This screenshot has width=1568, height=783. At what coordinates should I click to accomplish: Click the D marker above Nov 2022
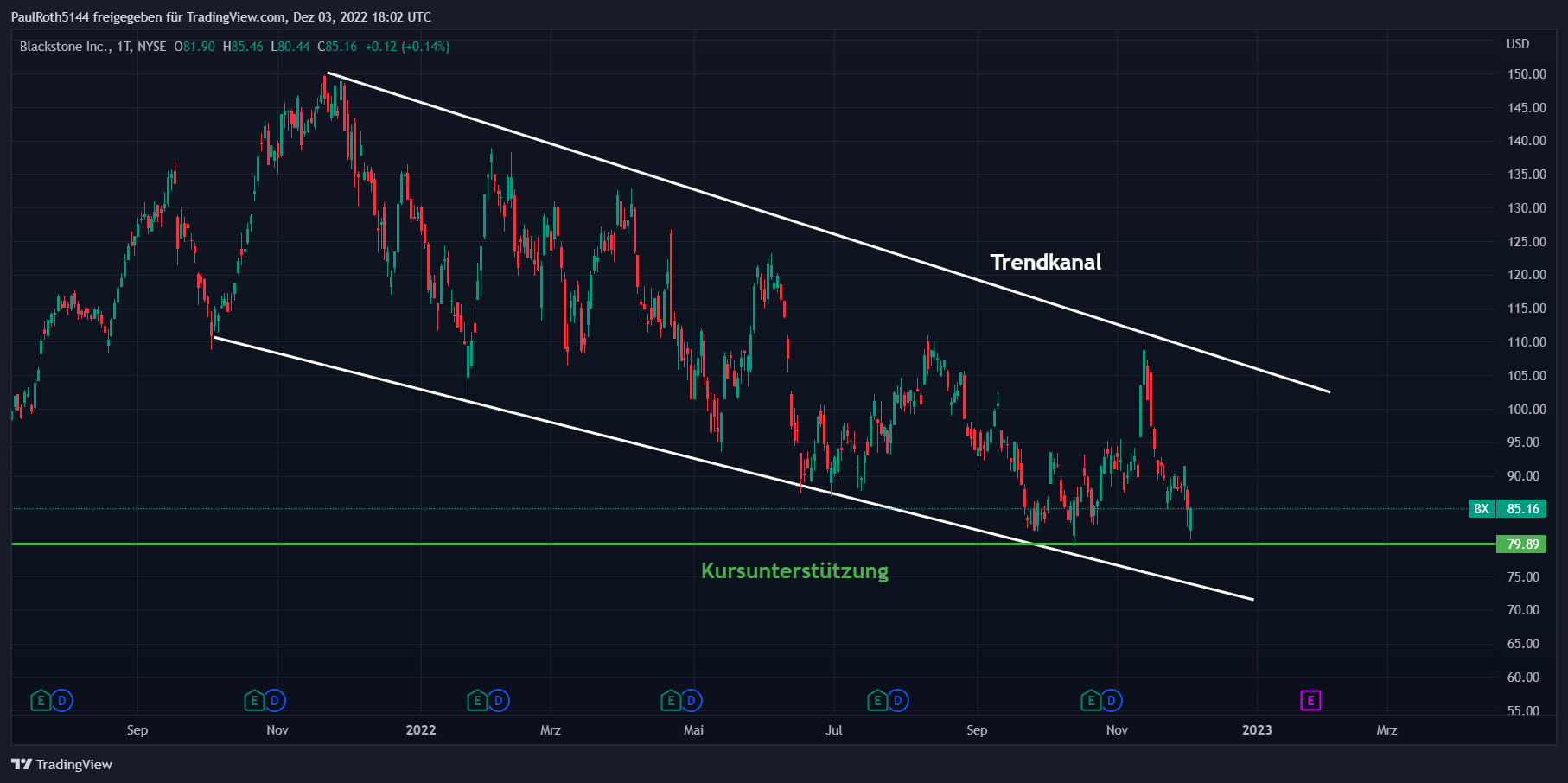pos(1112,700)
